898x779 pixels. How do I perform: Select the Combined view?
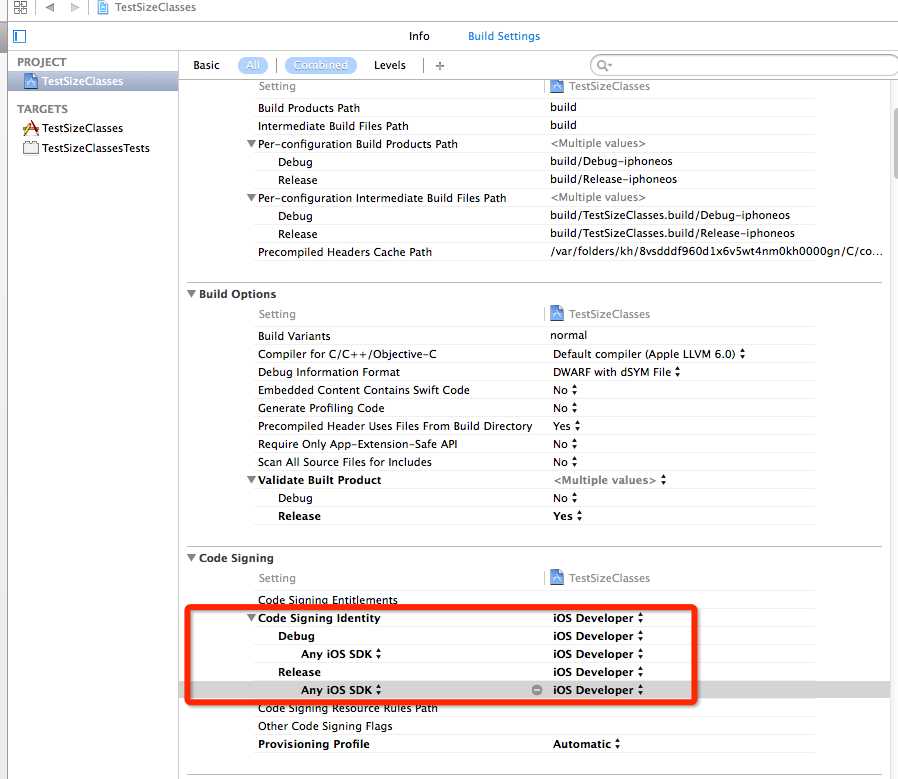(321, 65)
